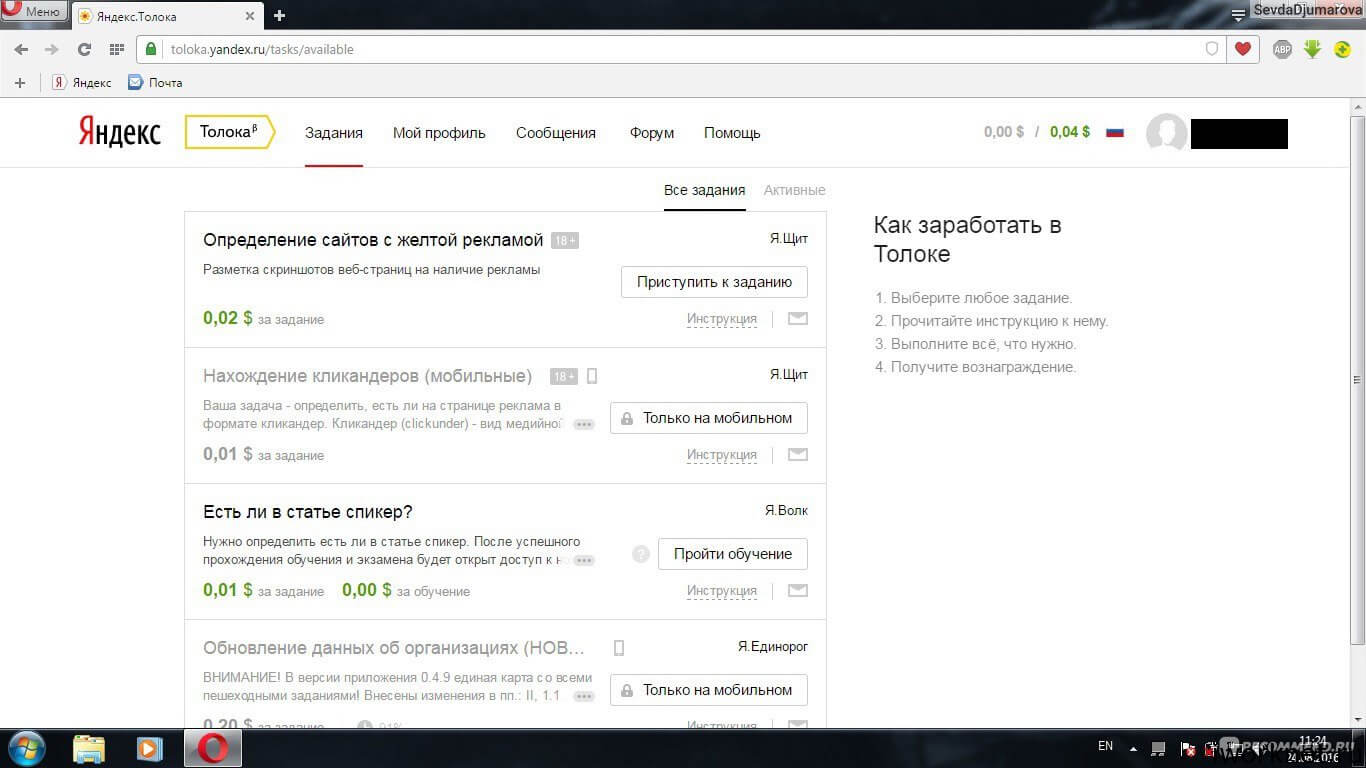
Task: Open the media player taskbar icon
Action: point(149,748)
